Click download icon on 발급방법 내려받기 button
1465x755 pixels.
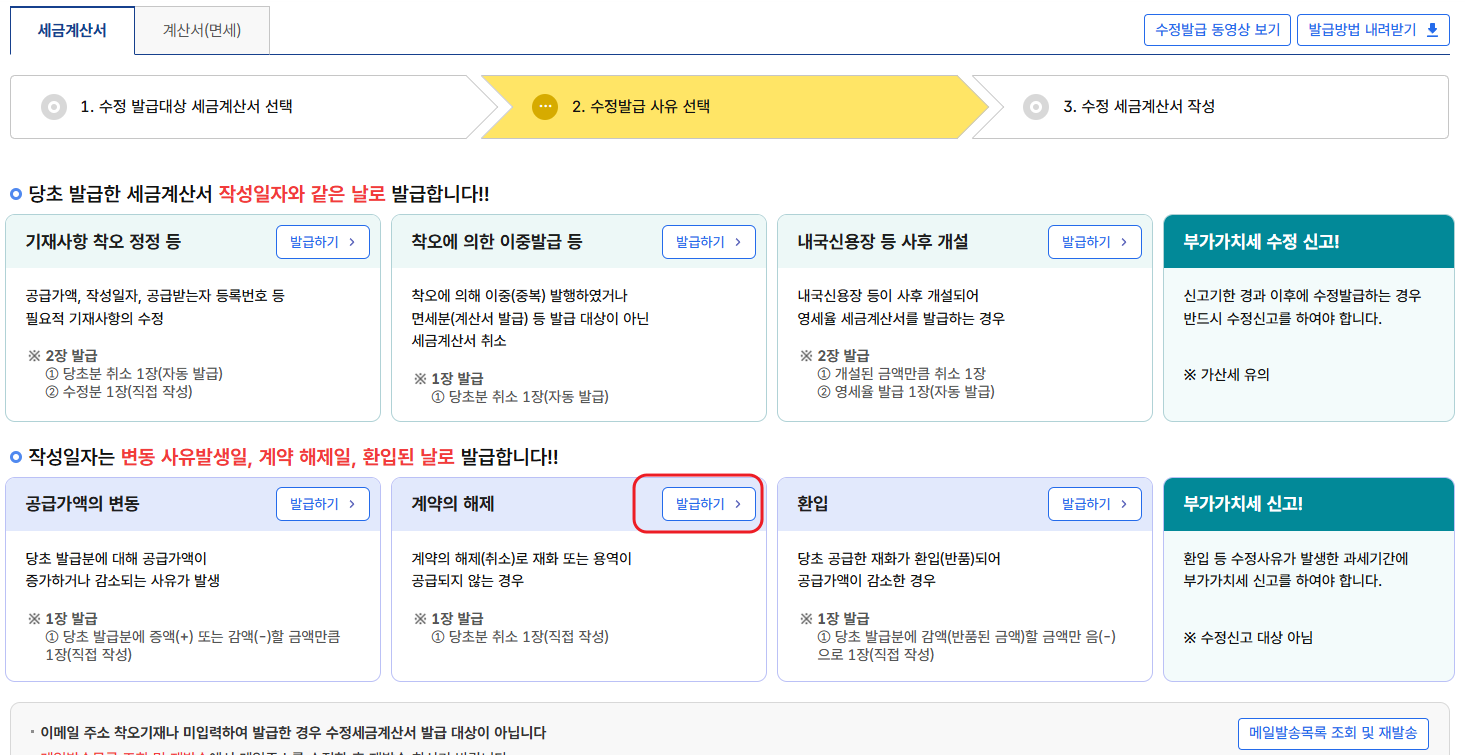tap(1432, 30)
